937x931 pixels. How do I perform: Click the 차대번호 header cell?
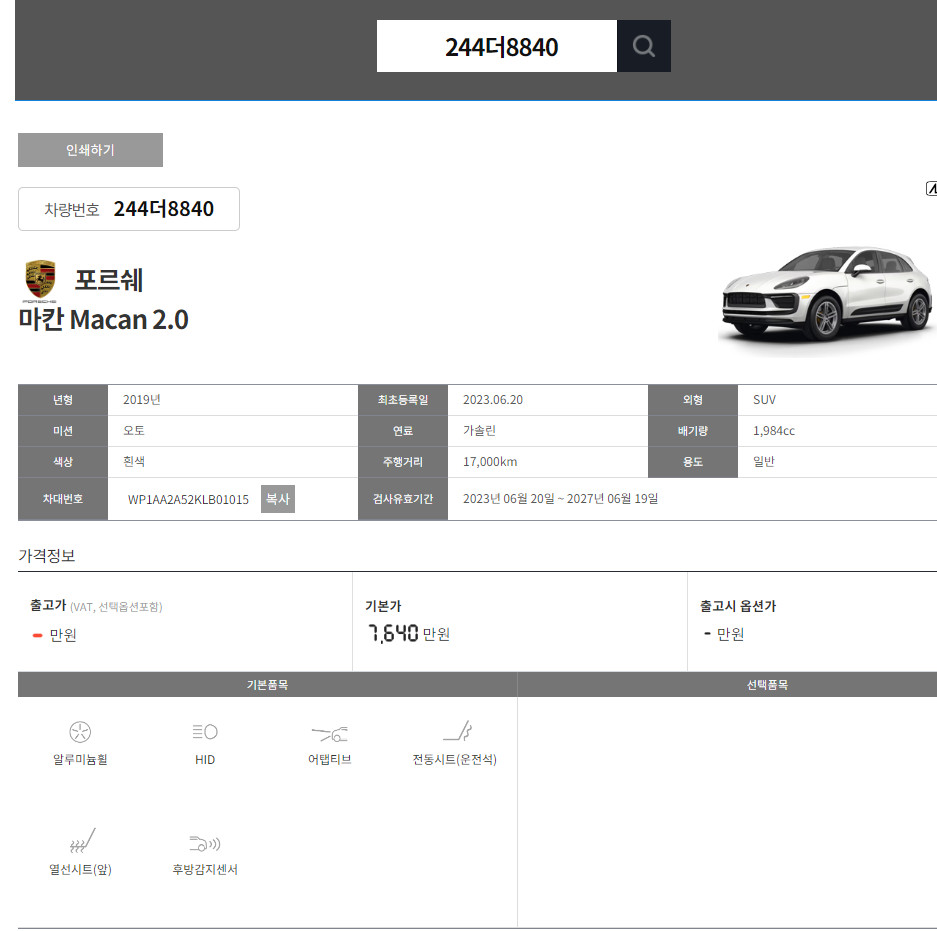63,499
